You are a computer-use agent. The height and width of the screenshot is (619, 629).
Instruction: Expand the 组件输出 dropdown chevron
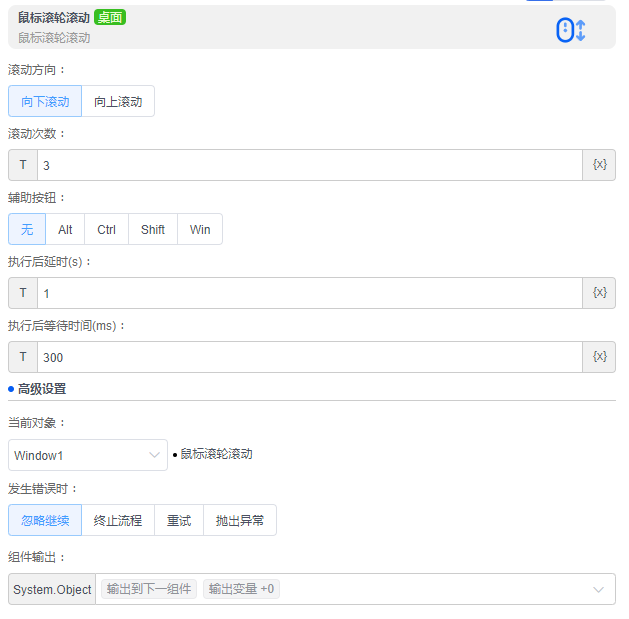click(599, 589)
